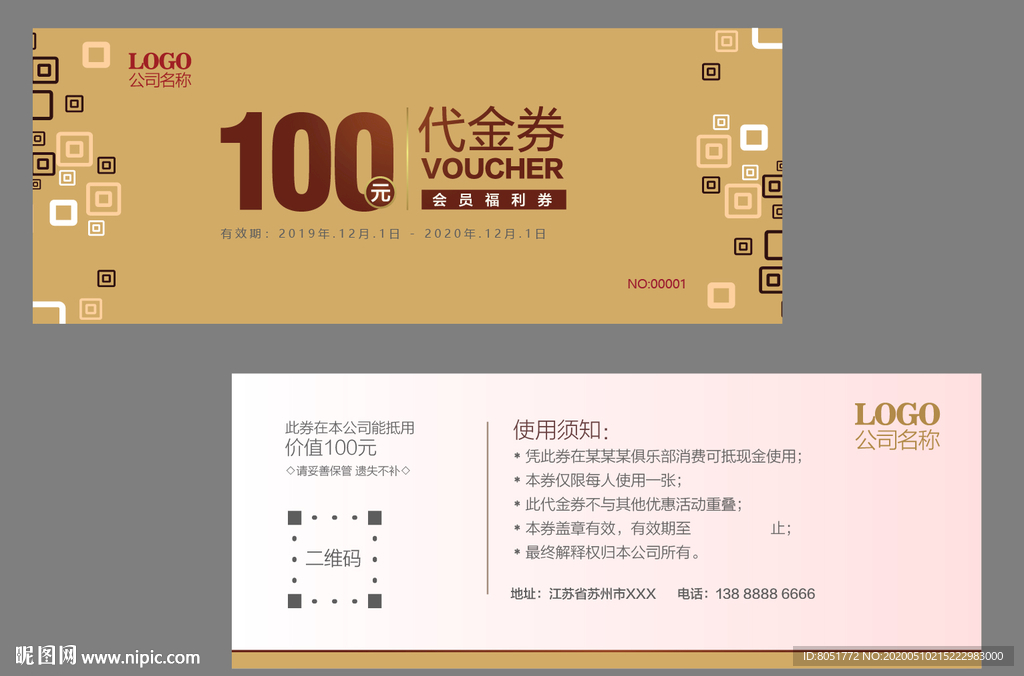Click the rule about 俱乐部消费可抵现金使用

tap(658, 457)
